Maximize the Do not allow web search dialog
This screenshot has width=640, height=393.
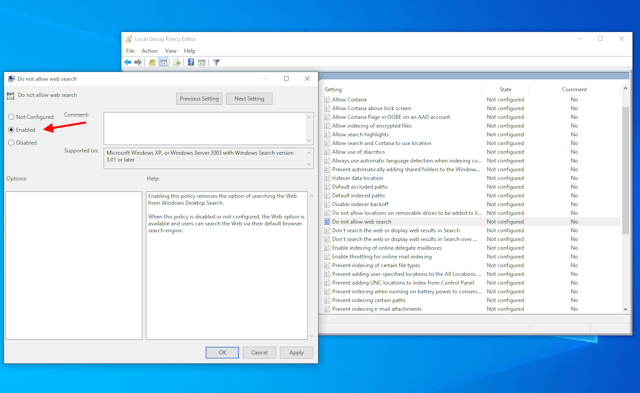tap(286, 78)
